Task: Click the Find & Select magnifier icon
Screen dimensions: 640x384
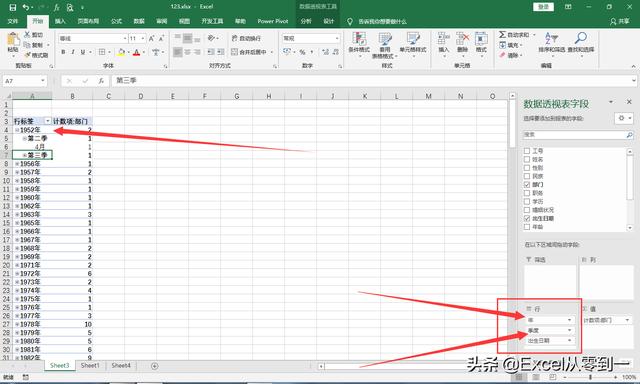Action: click(x=580, y=39)
